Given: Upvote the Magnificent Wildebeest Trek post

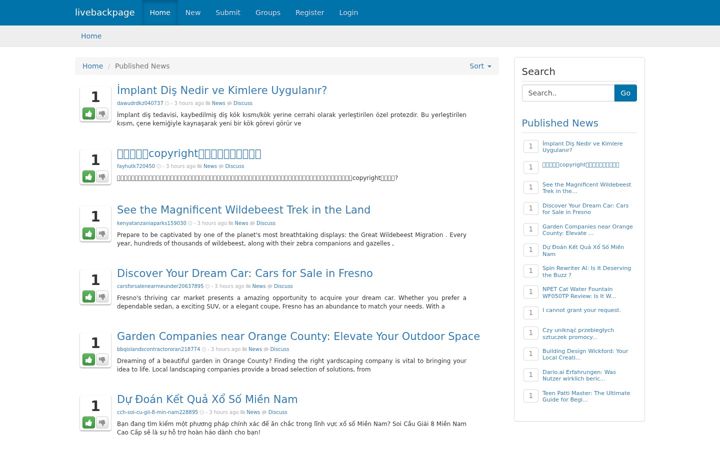Looking at the screenshot, I should coord(89,233).
